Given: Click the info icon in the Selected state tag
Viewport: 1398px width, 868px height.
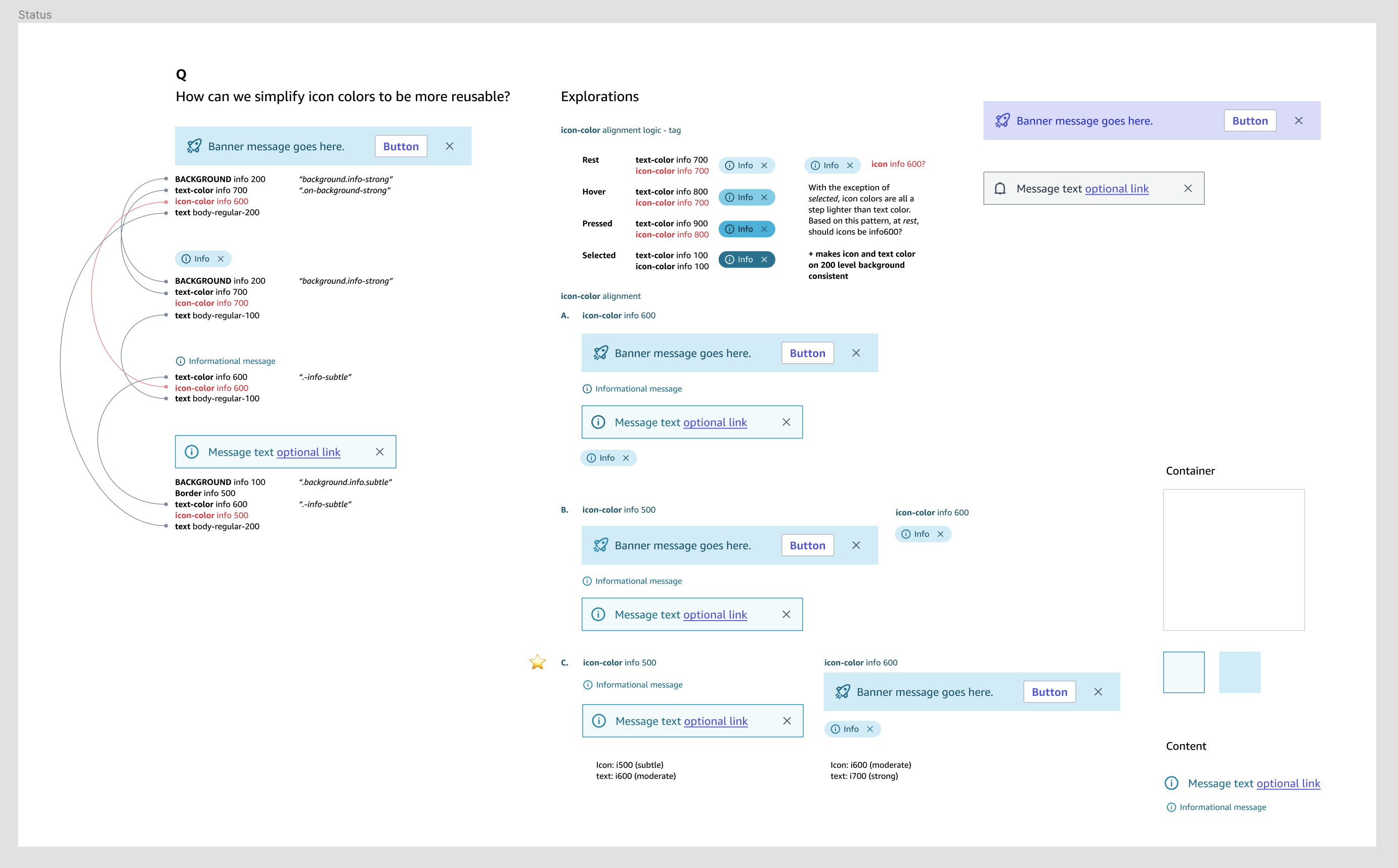Looking at the screenshot, I should point(729,259).
